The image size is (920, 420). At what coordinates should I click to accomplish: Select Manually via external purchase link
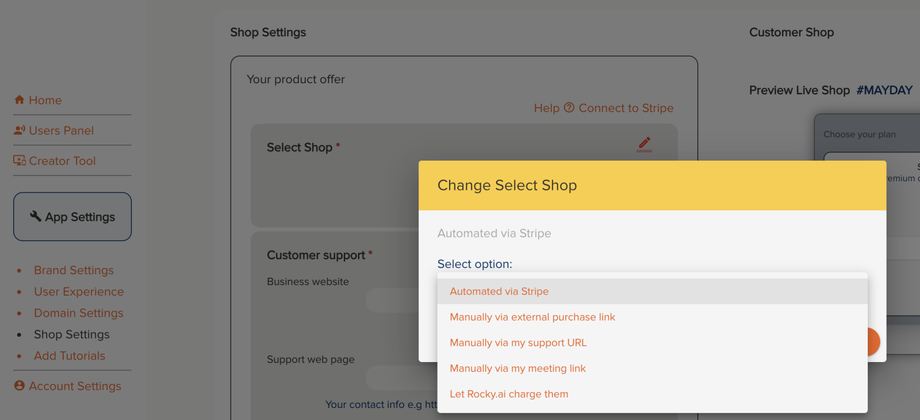coord(532,317)
